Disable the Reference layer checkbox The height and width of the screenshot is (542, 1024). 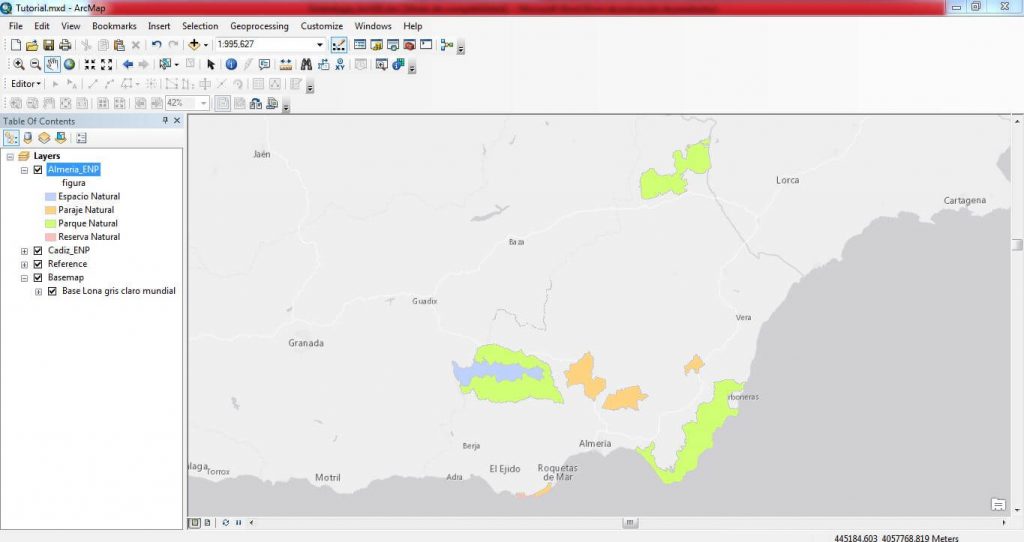tap(38, 264)
